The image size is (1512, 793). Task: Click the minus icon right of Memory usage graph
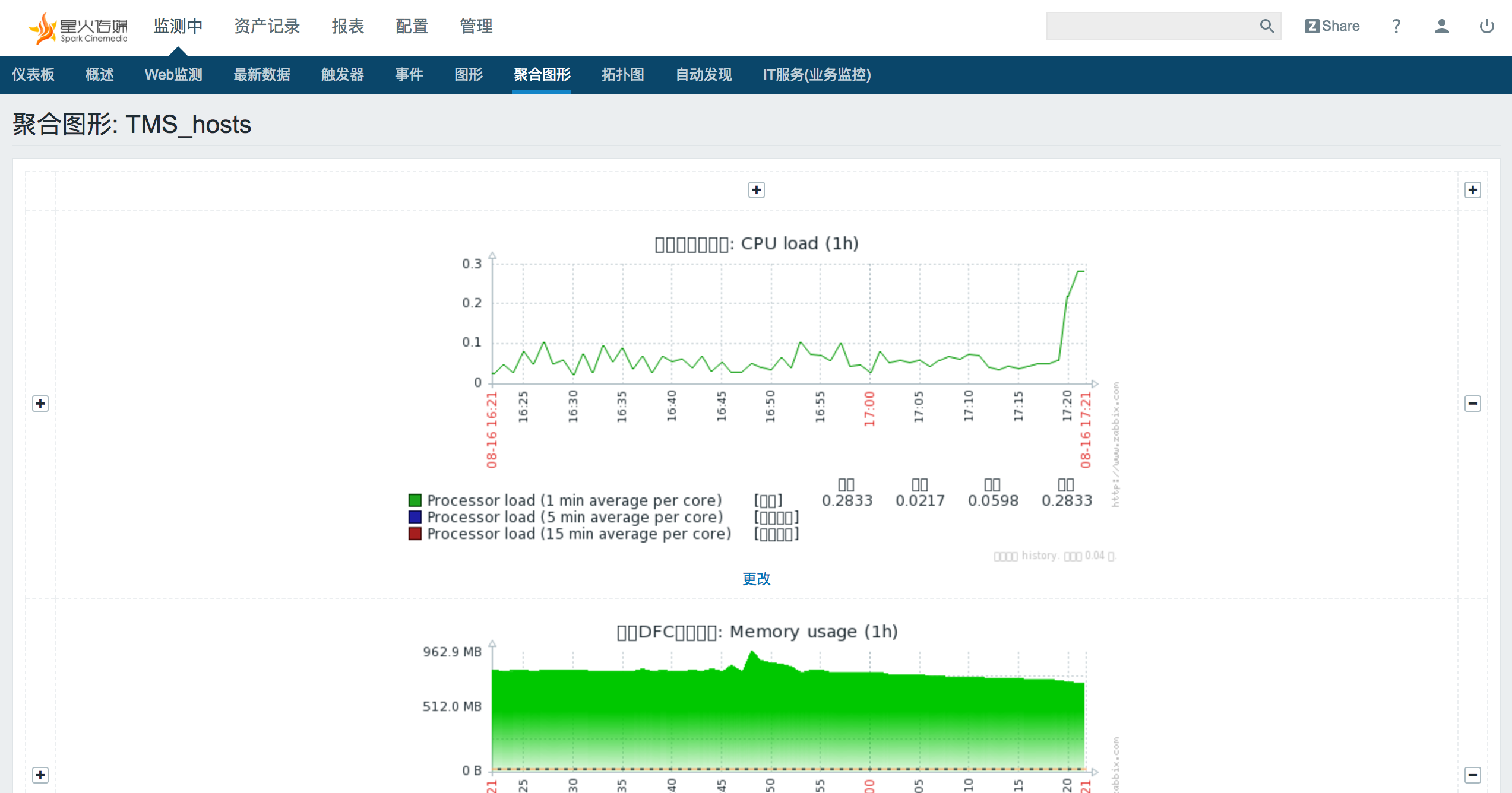pos(1472,775)
